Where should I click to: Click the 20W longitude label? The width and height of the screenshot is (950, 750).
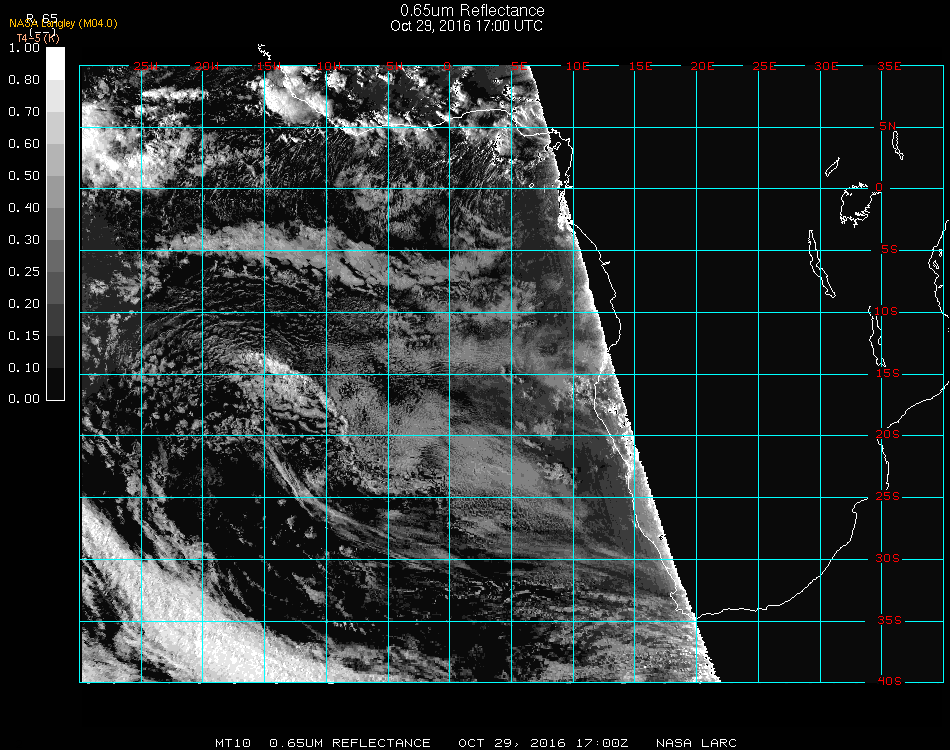207,66
